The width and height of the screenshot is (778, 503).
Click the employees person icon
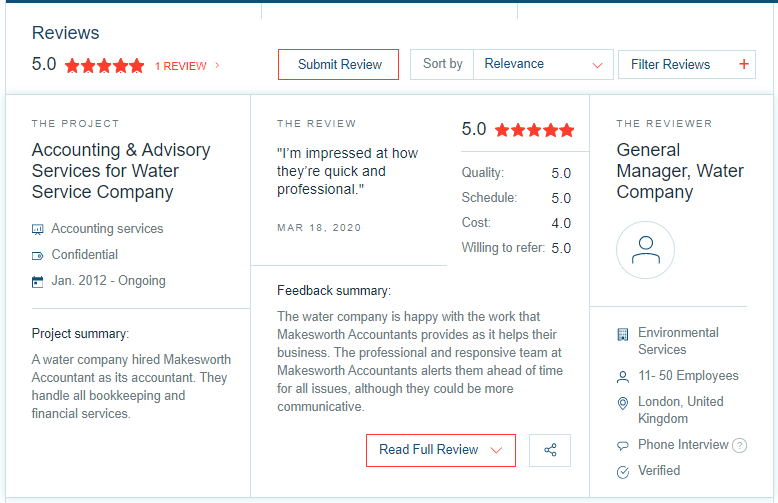[x=623, y=377]
